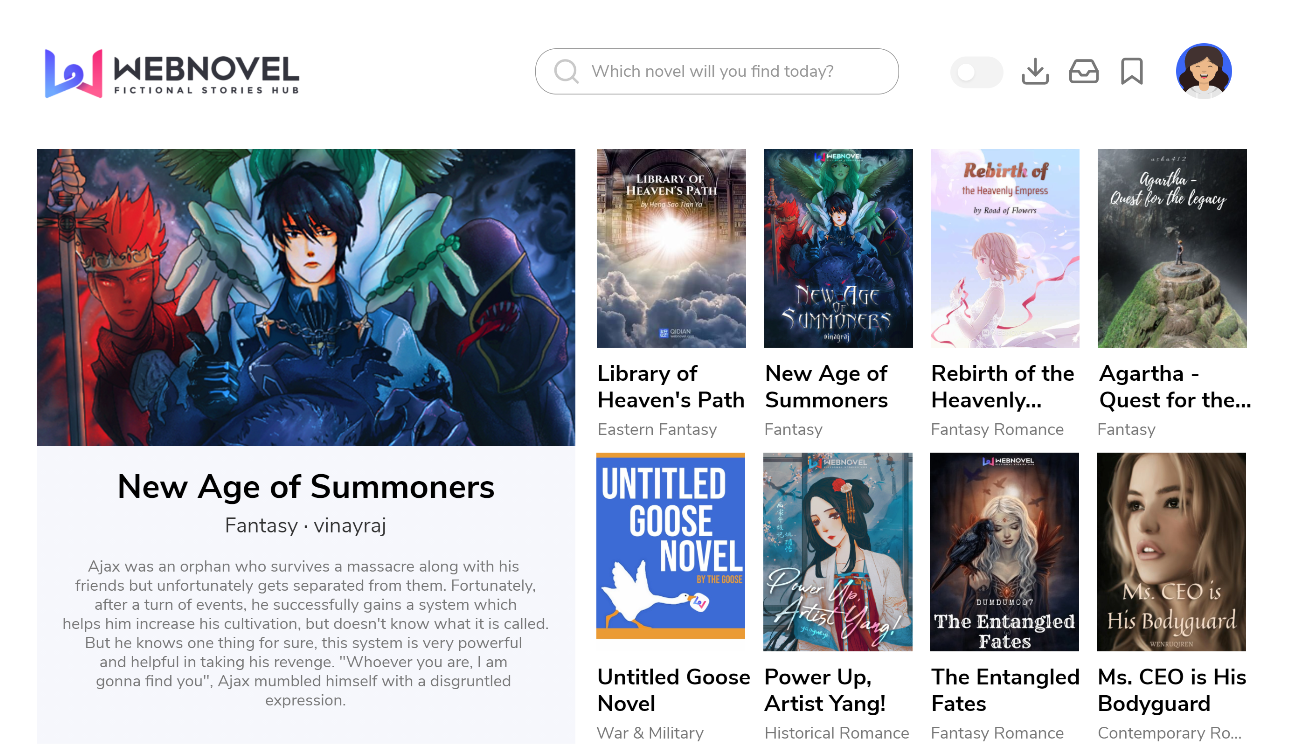The image size is (1300, 750).
Task: Open The Entangled Fates cover image
Action: pyautogui.click(x=1005, y=552)
